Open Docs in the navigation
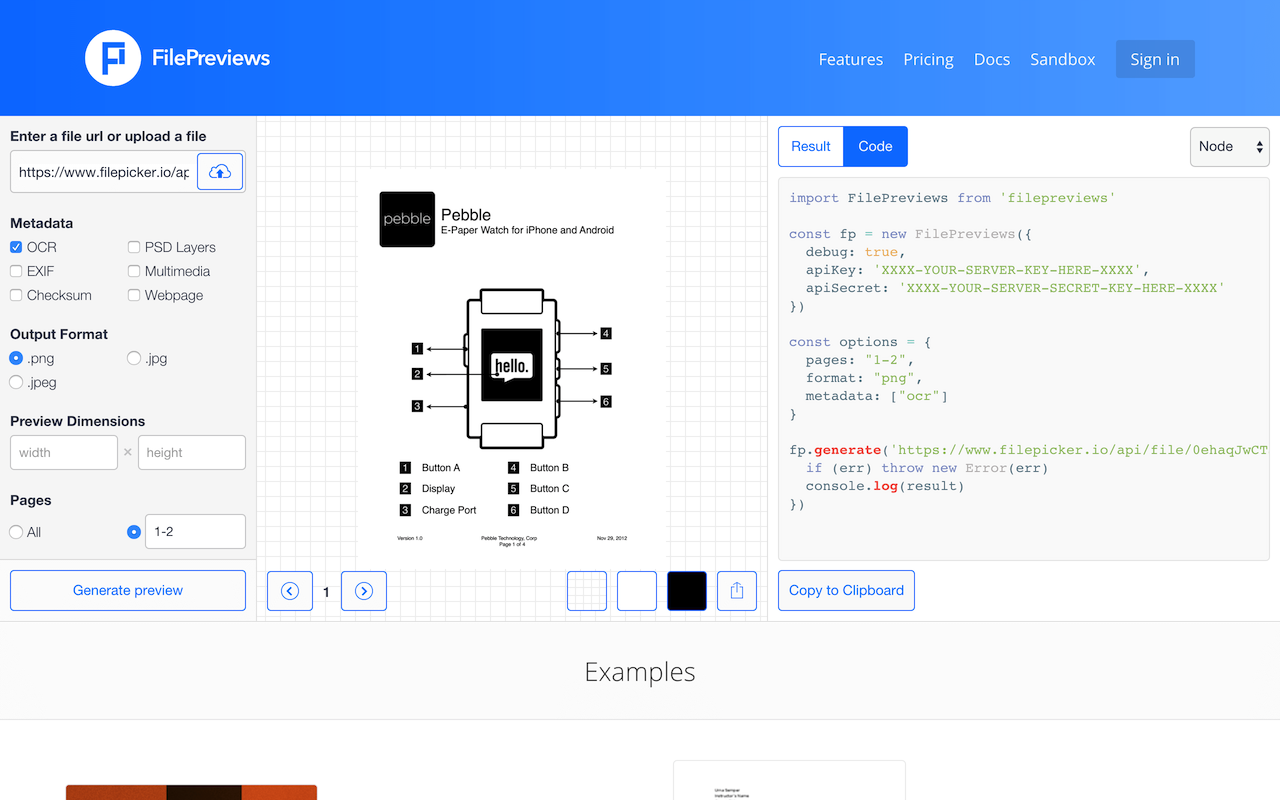The width and height of the screenshot is (1280, 800). [992, 59]
